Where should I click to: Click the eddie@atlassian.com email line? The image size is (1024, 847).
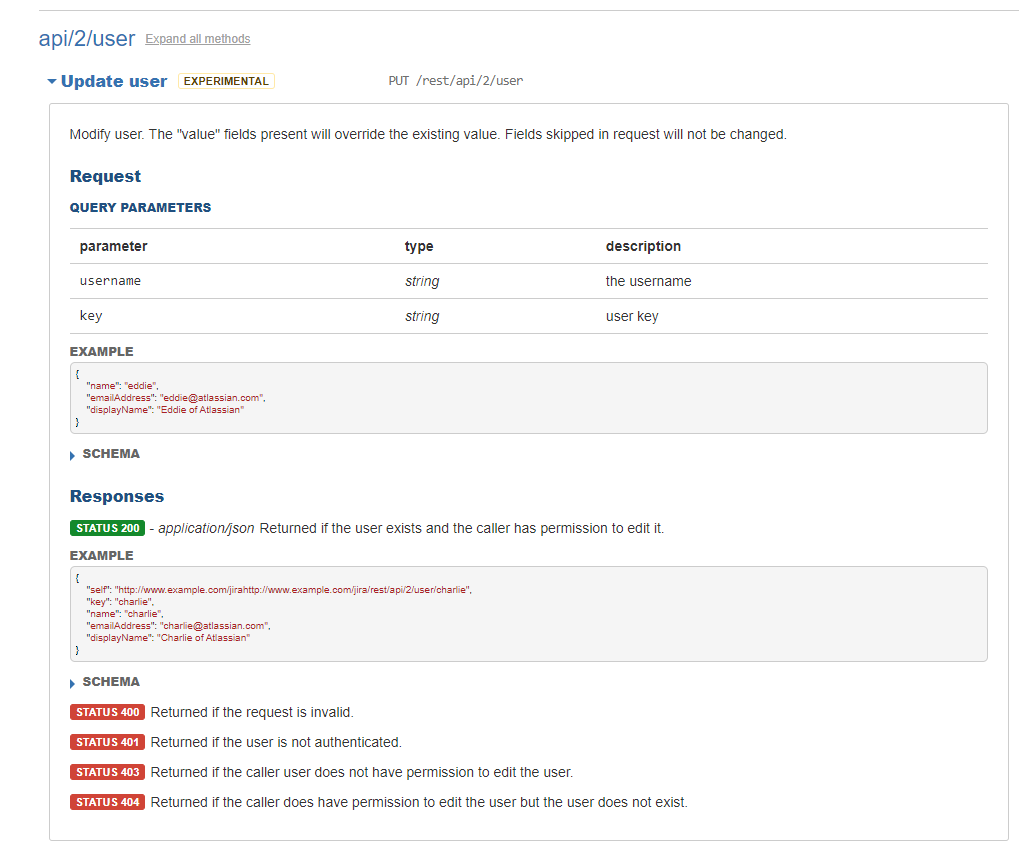pyautogui.click(x=176, y=398)
